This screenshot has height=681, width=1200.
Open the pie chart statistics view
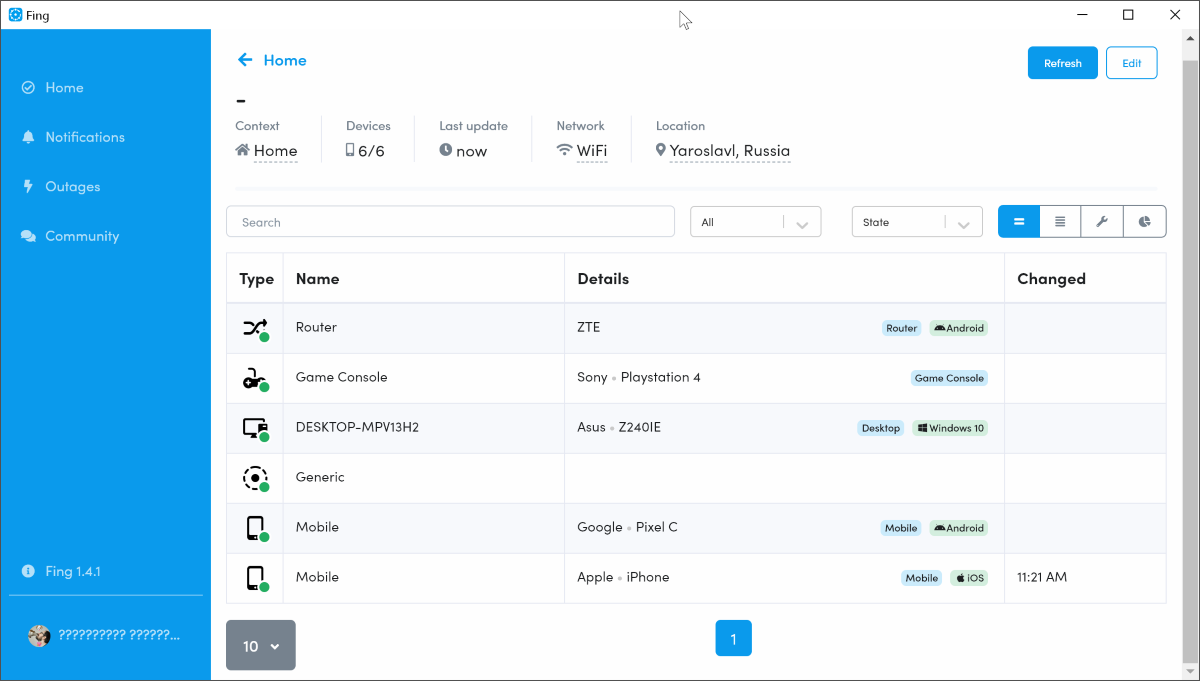click(x=1145, y=222)
